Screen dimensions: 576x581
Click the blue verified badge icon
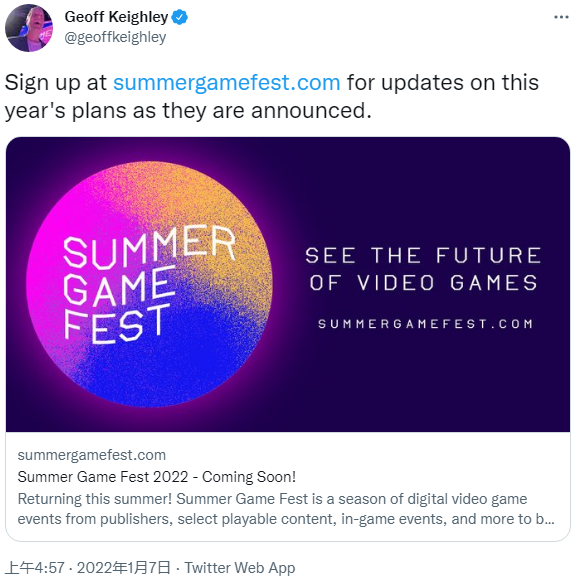tap(180, 17)
